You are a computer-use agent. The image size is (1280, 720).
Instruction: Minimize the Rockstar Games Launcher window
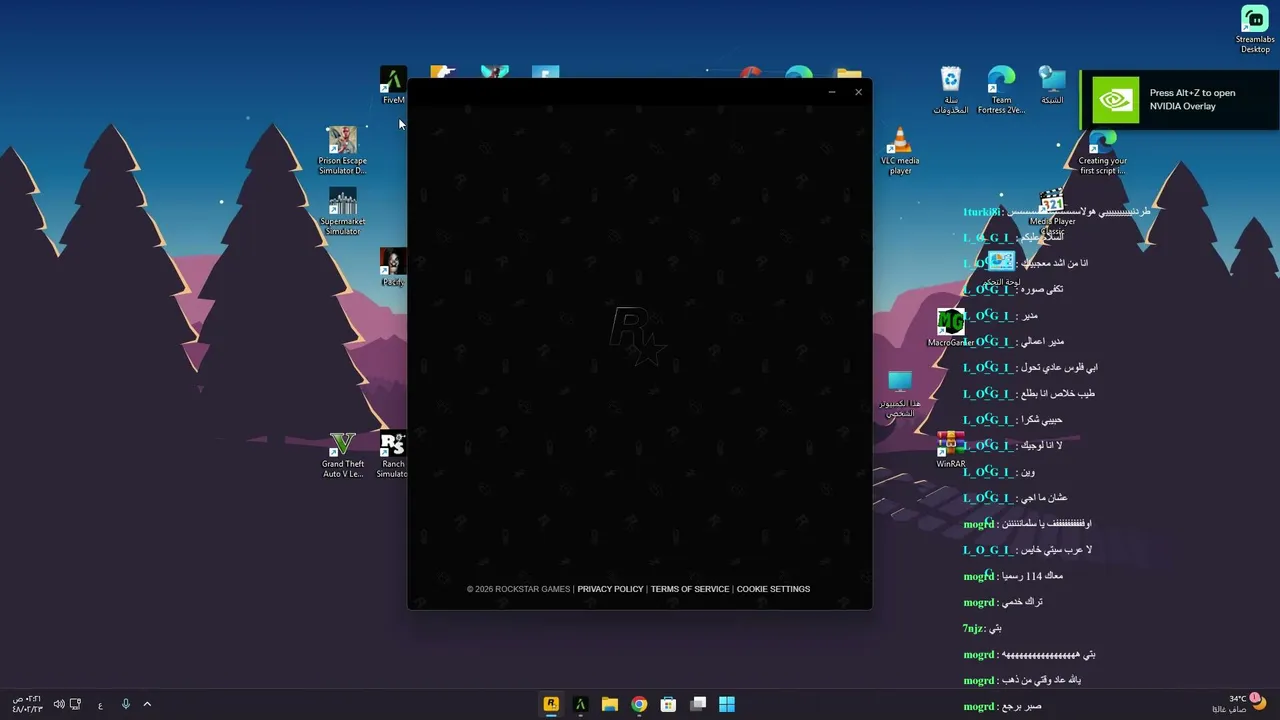832,92
